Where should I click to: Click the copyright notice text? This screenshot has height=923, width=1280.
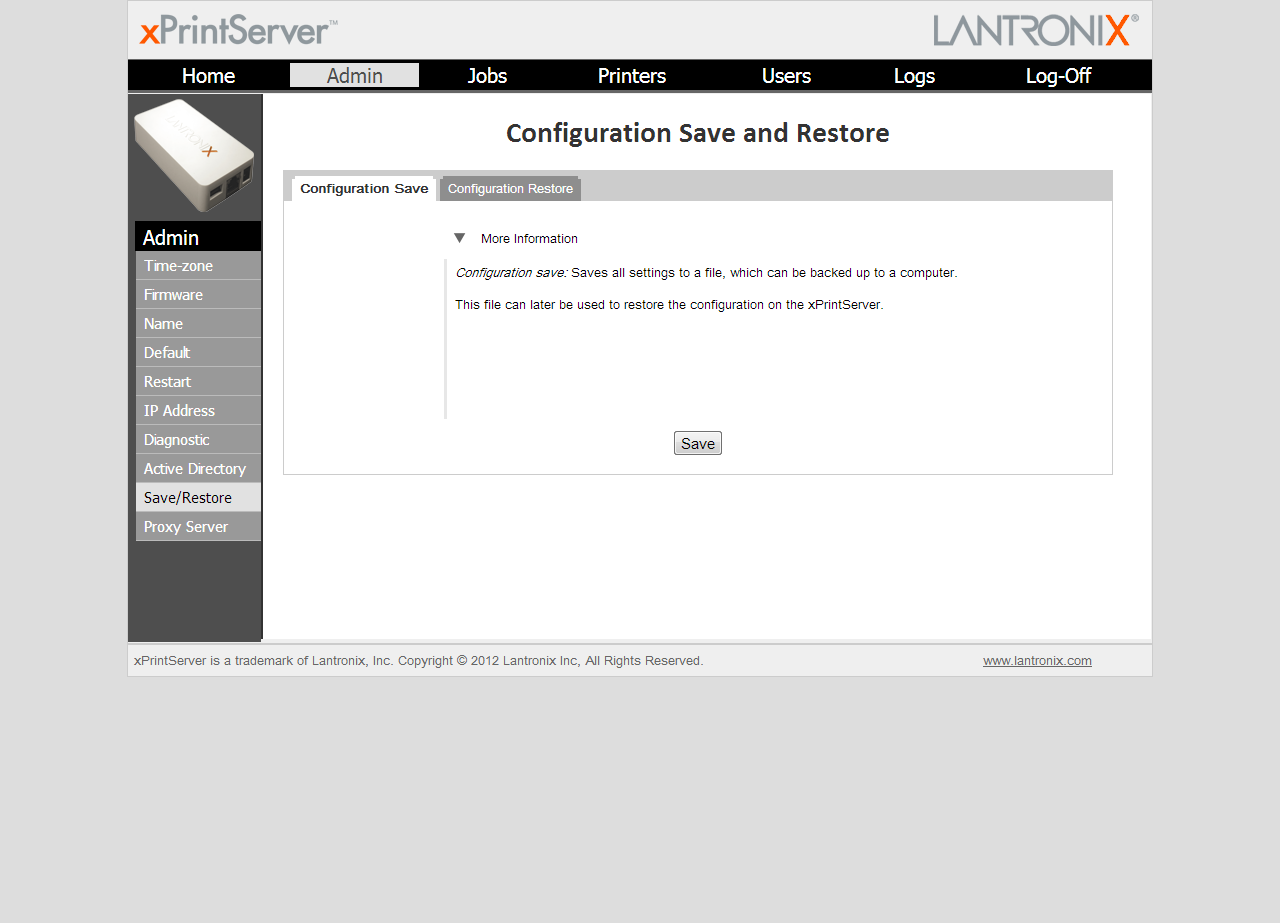pyautogui.click(x=419, y=661)
